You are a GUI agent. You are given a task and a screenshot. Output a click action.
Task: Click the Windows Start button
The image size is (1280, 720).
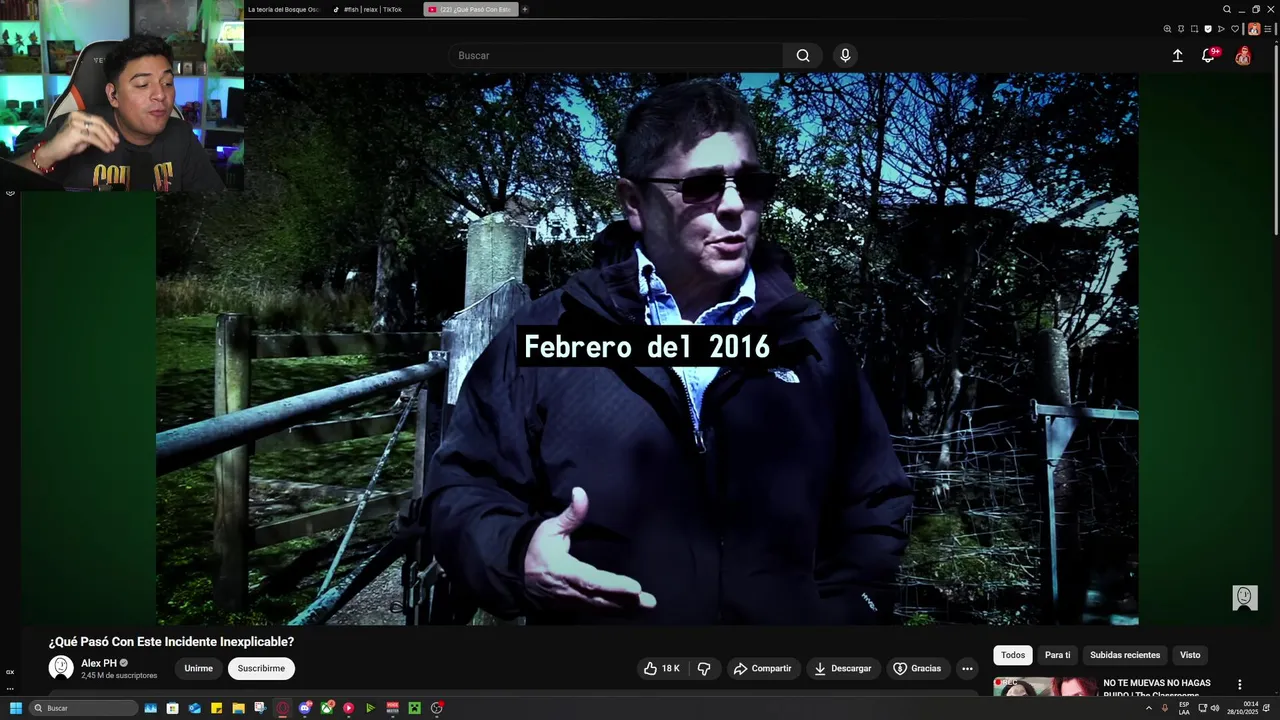(16, 708)
